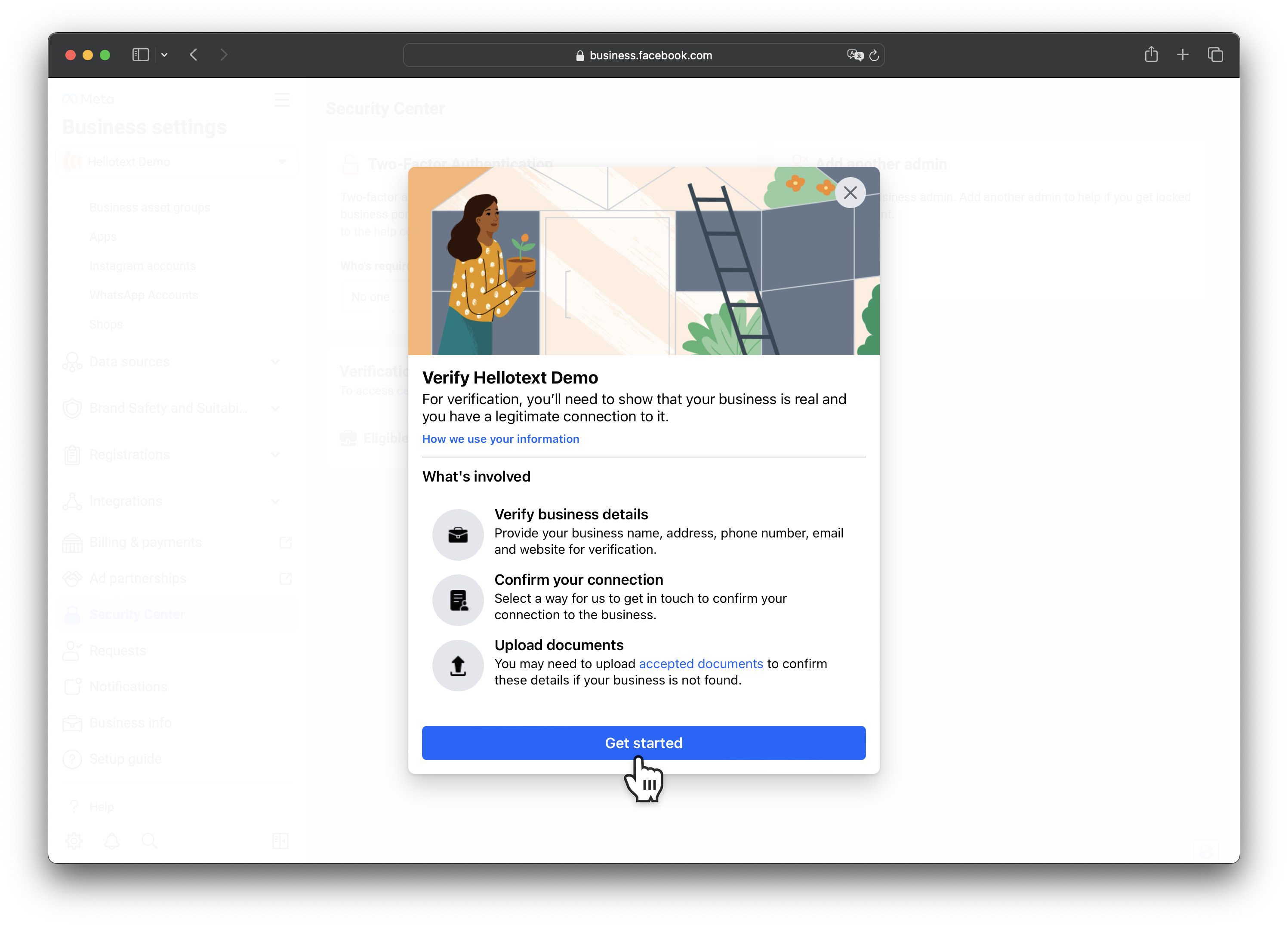The image size is (1288, 927).
Task: Click the panel layout icon at sidebar bottom
Action: tap(280, 841)
